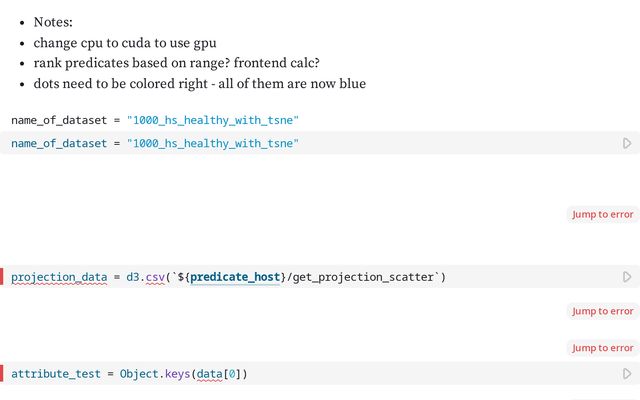Click the attribute_test variable name

[56, 374]
